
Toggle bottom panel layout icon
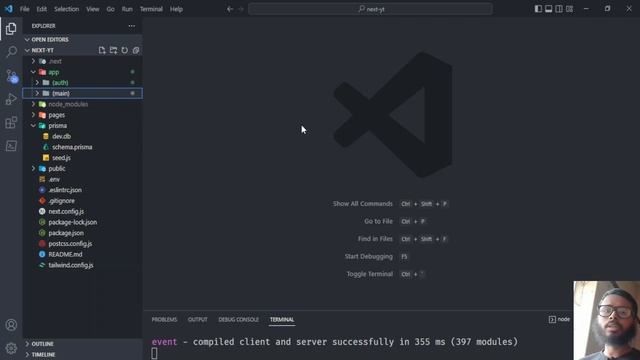(549, 9)
